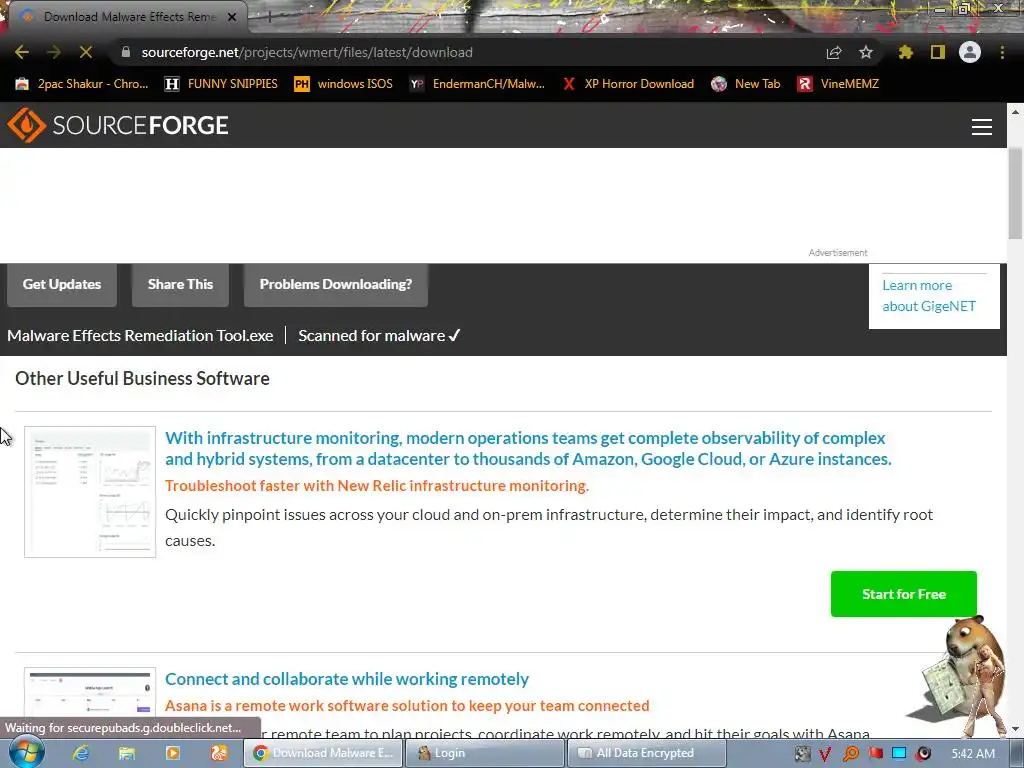The height and width of the screenshot is (768, 1024).
Task: Click the red V tray icon
Action: pos(825,754)
